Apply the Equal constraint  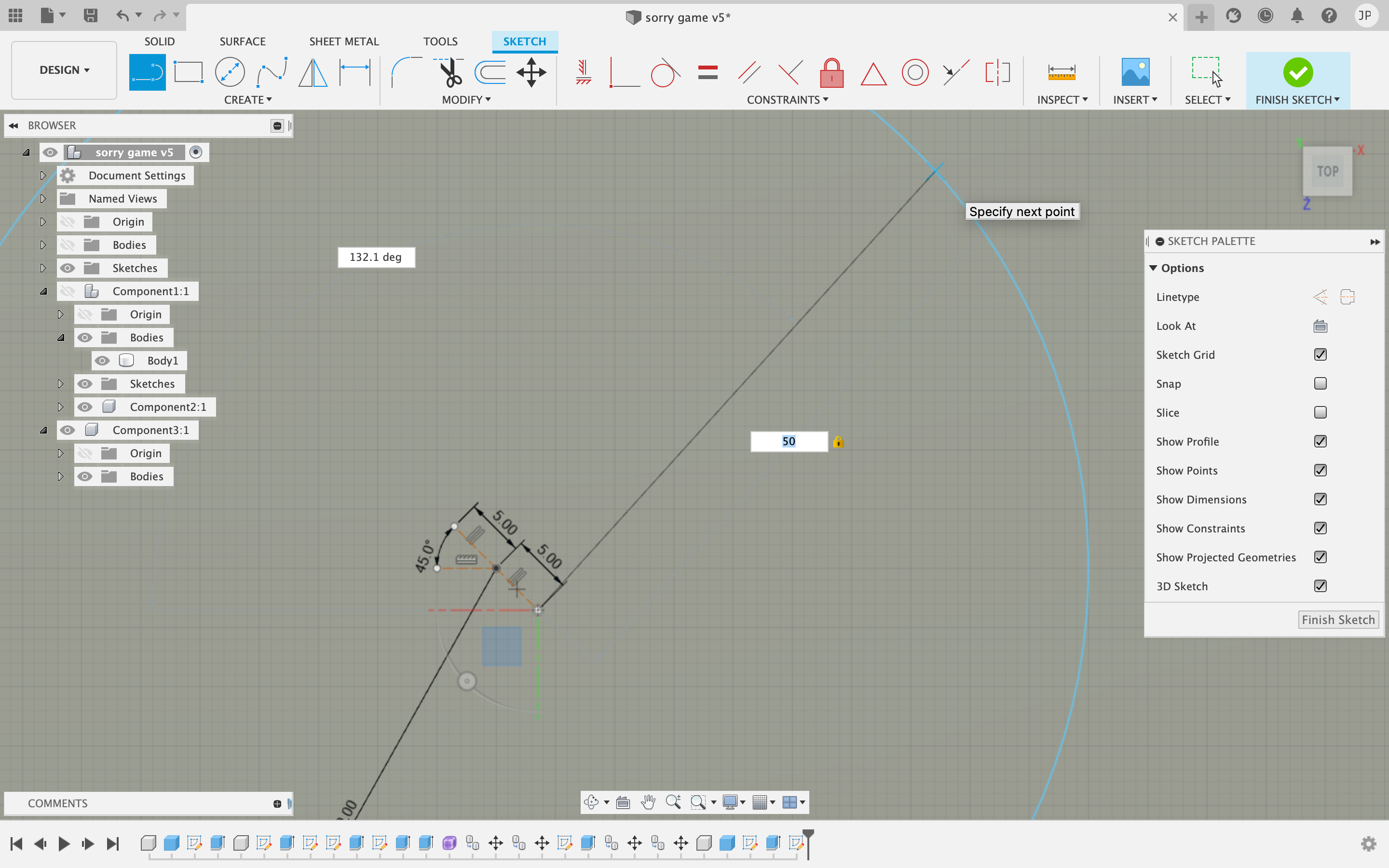(708, 72)
